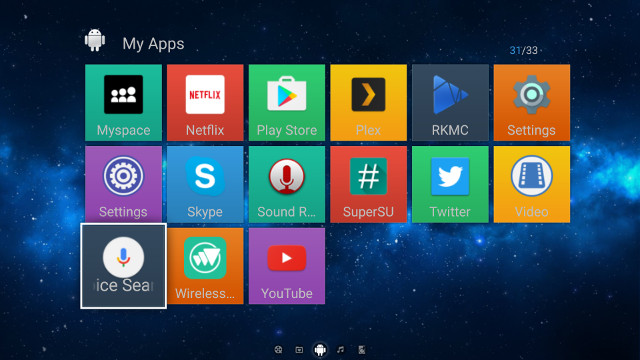This screenshot has width=640, height=360.
Task: Click the My Apps title
Action: [153, 44]
